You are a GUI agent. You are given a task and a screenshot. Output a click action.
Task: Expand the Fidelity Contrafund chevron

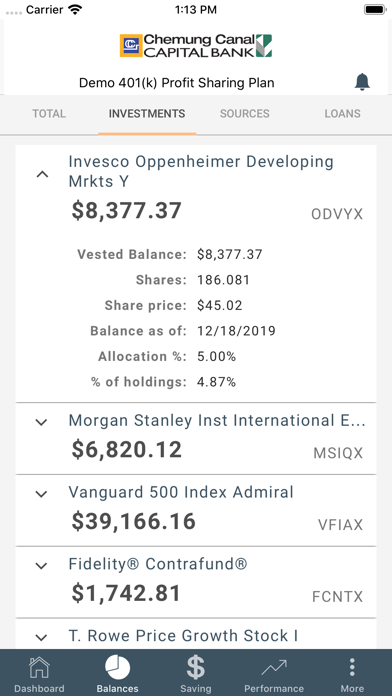tap(41, 566)
